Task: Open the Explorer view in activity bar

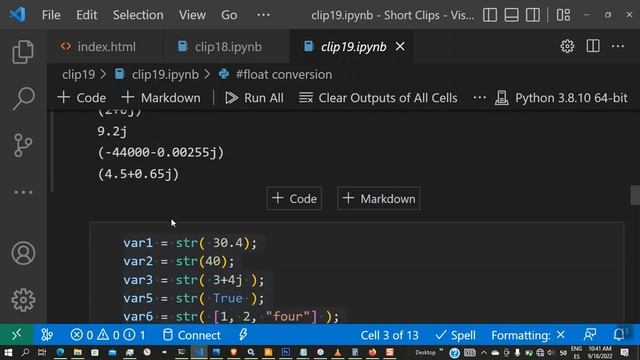Action: (23, 52)
